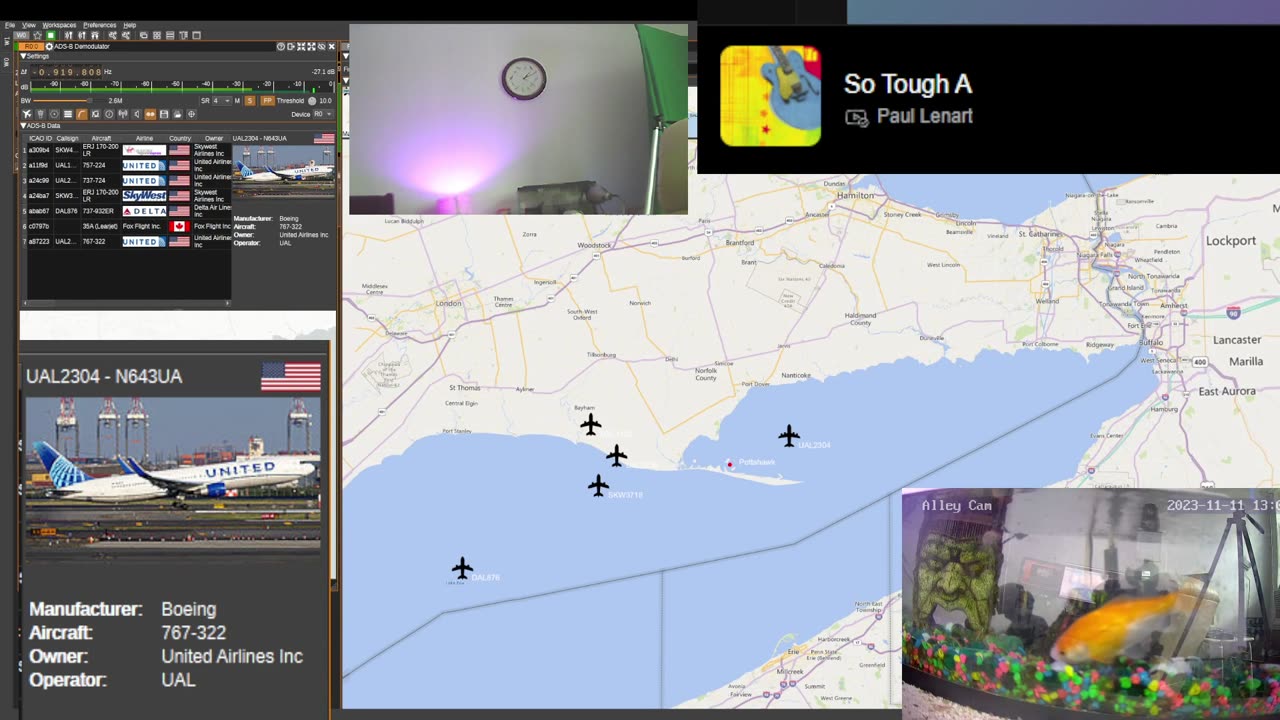Select the Fox Flight Inc. c0797b row
The width and height of the screenshot is (1280, 720).
point(127,226)
